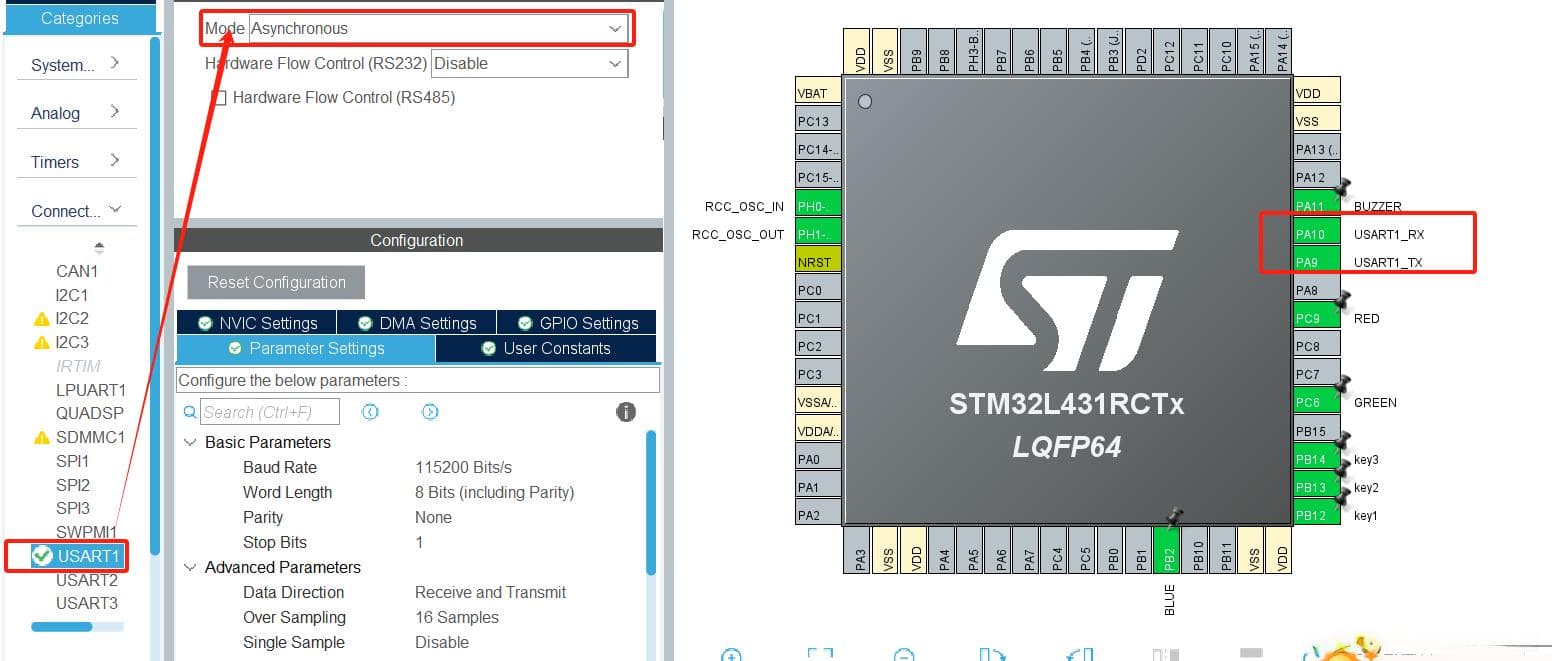Switch to the DMA Settings tab

[416, 323]
